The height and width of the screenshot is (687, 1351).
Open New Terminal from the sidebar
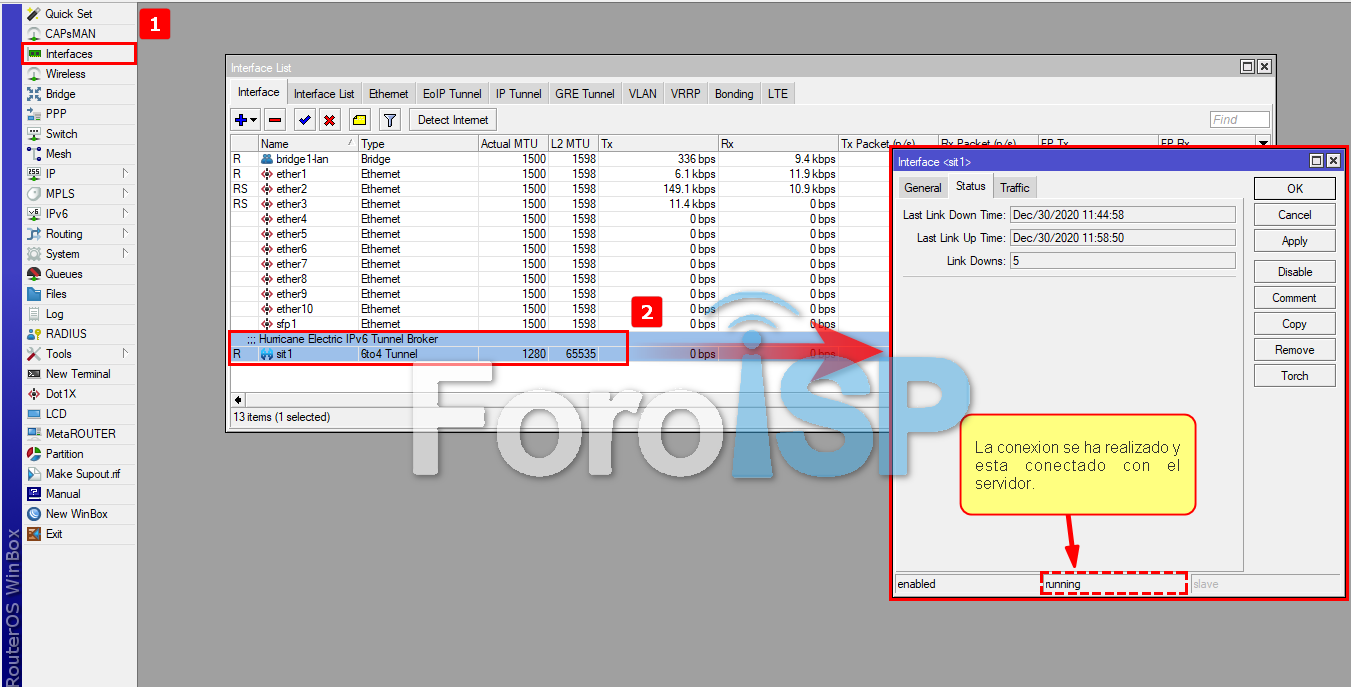click(78, 374)
